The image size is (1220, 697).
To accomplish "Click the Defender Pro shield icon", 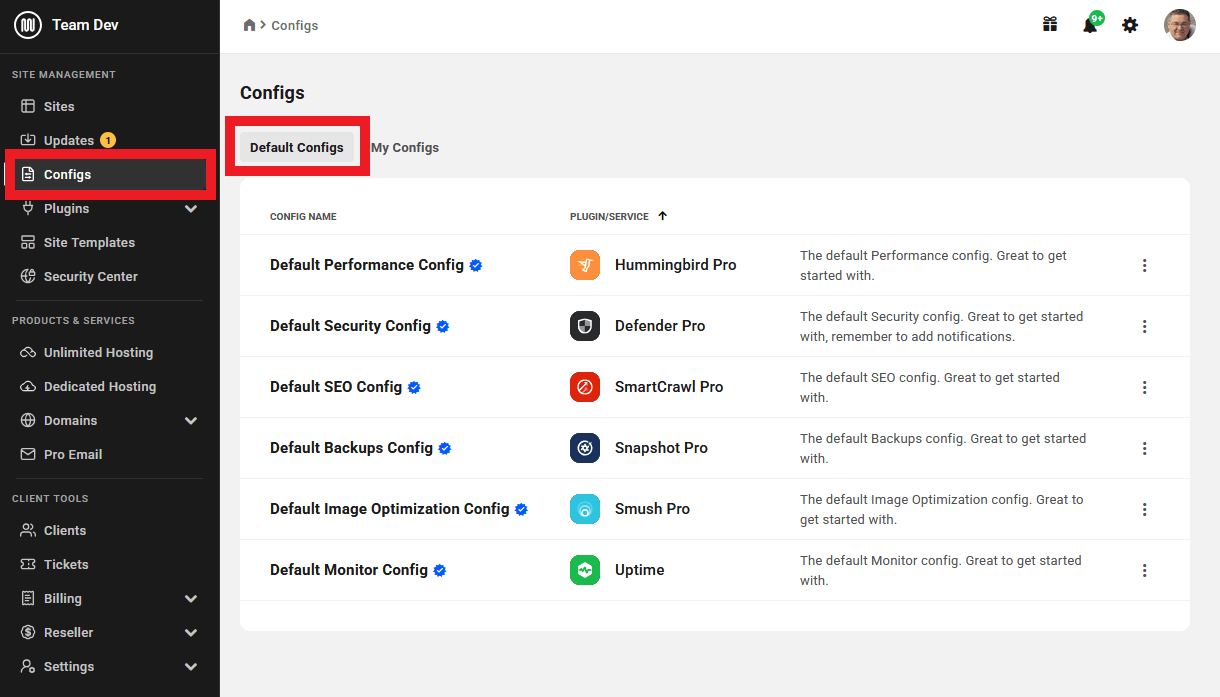I will 585,326.
